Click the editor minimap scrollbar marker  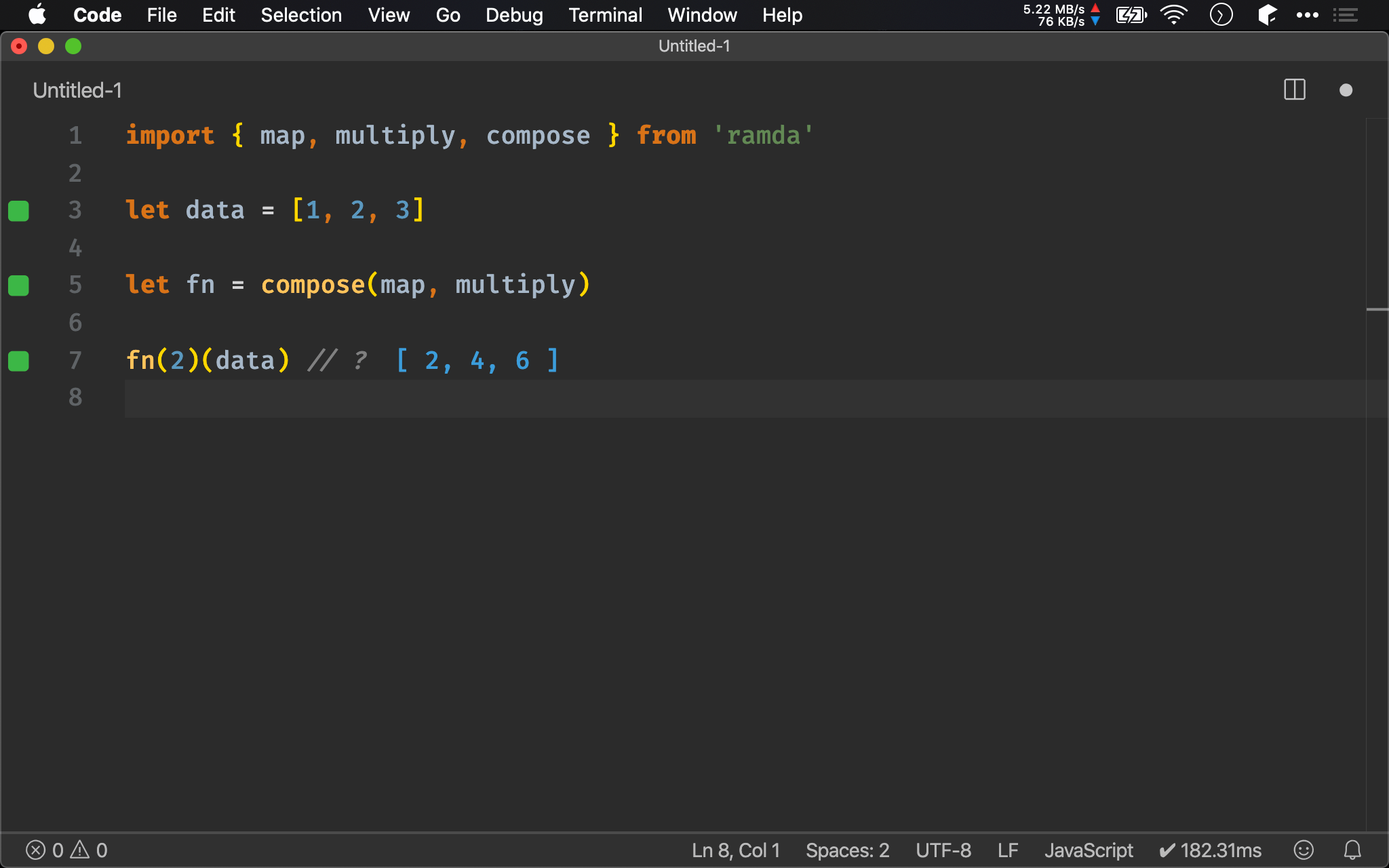coord(1377,309)
